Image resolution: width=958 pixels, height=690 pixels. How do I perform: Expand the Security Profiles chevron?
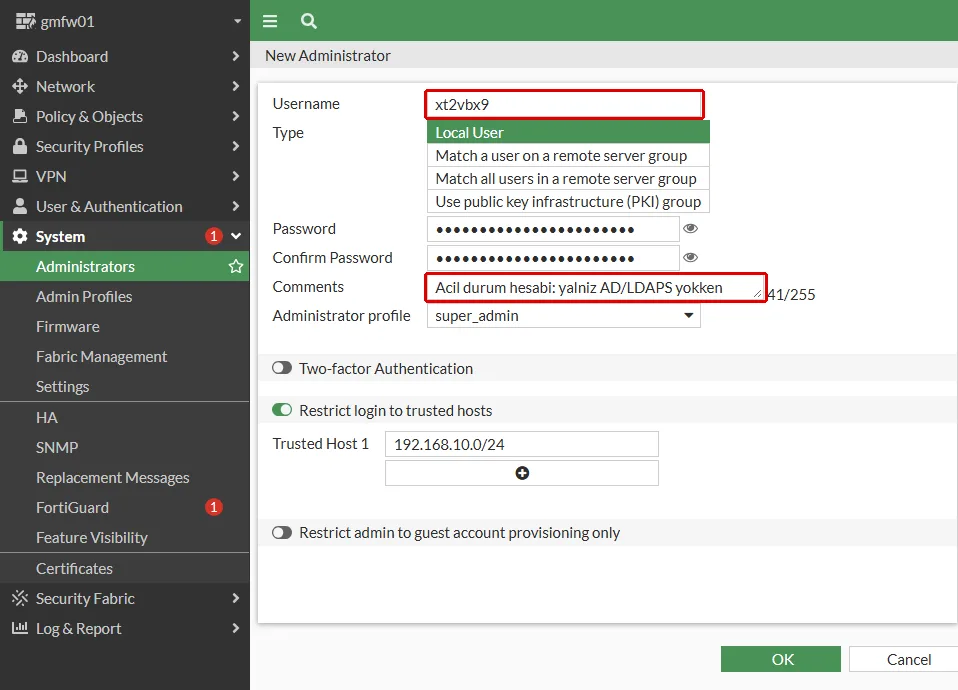(236, 146)
